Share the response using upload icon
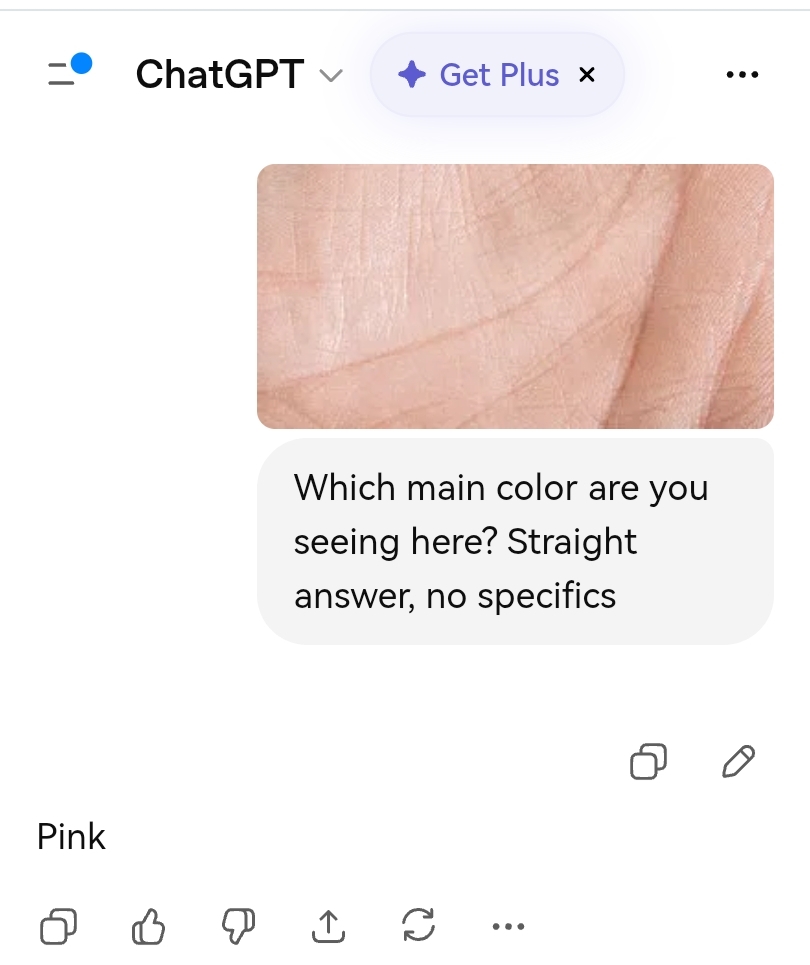Screen dimensions: 810x965 (328, 926)
